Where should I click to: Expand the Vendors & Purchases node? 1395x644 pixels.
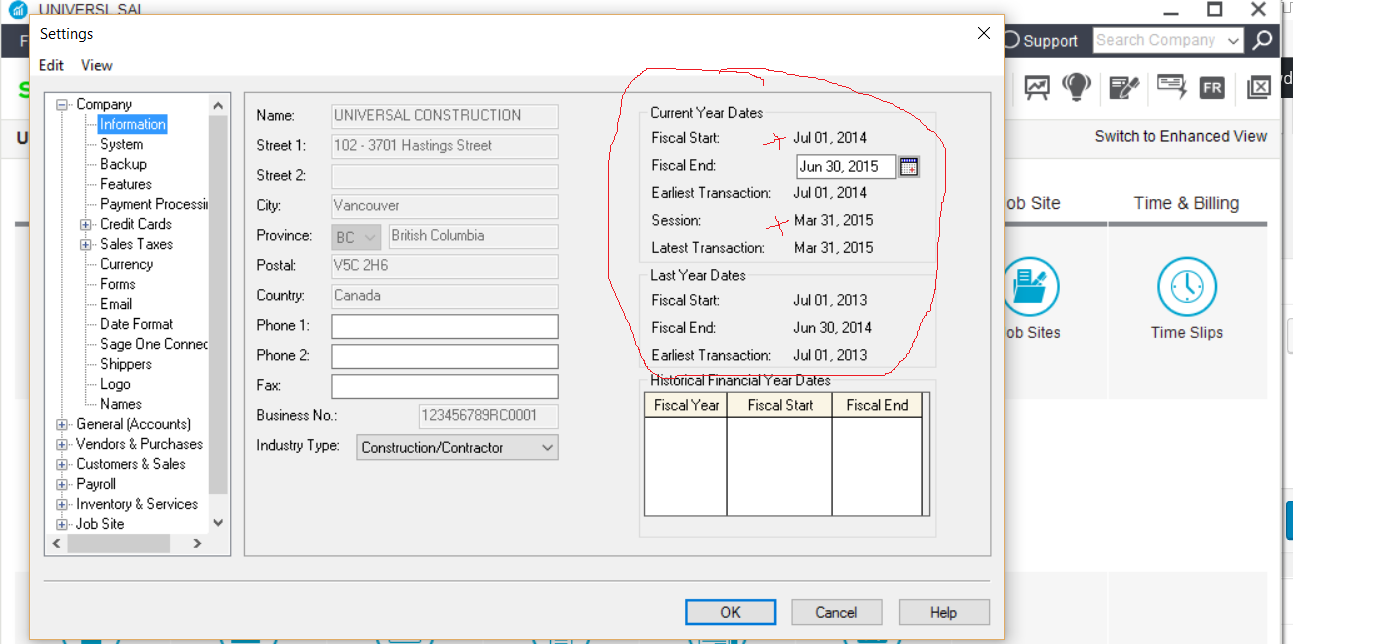click(63, 444)
